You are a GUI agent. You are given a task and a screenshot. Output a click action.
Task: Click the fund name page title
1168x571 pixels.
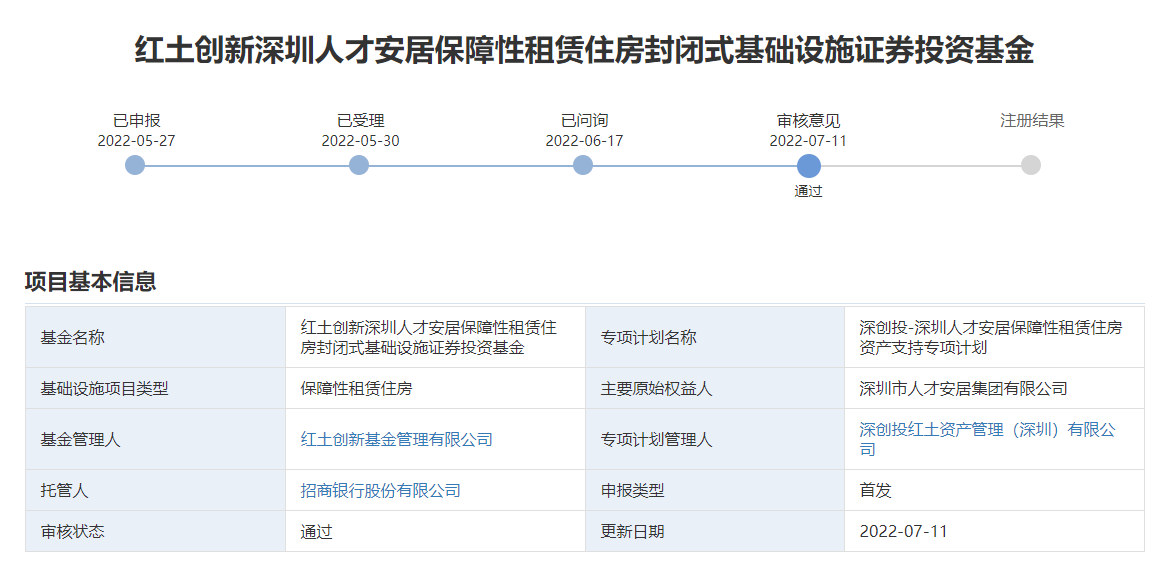(x=584, y=50)
